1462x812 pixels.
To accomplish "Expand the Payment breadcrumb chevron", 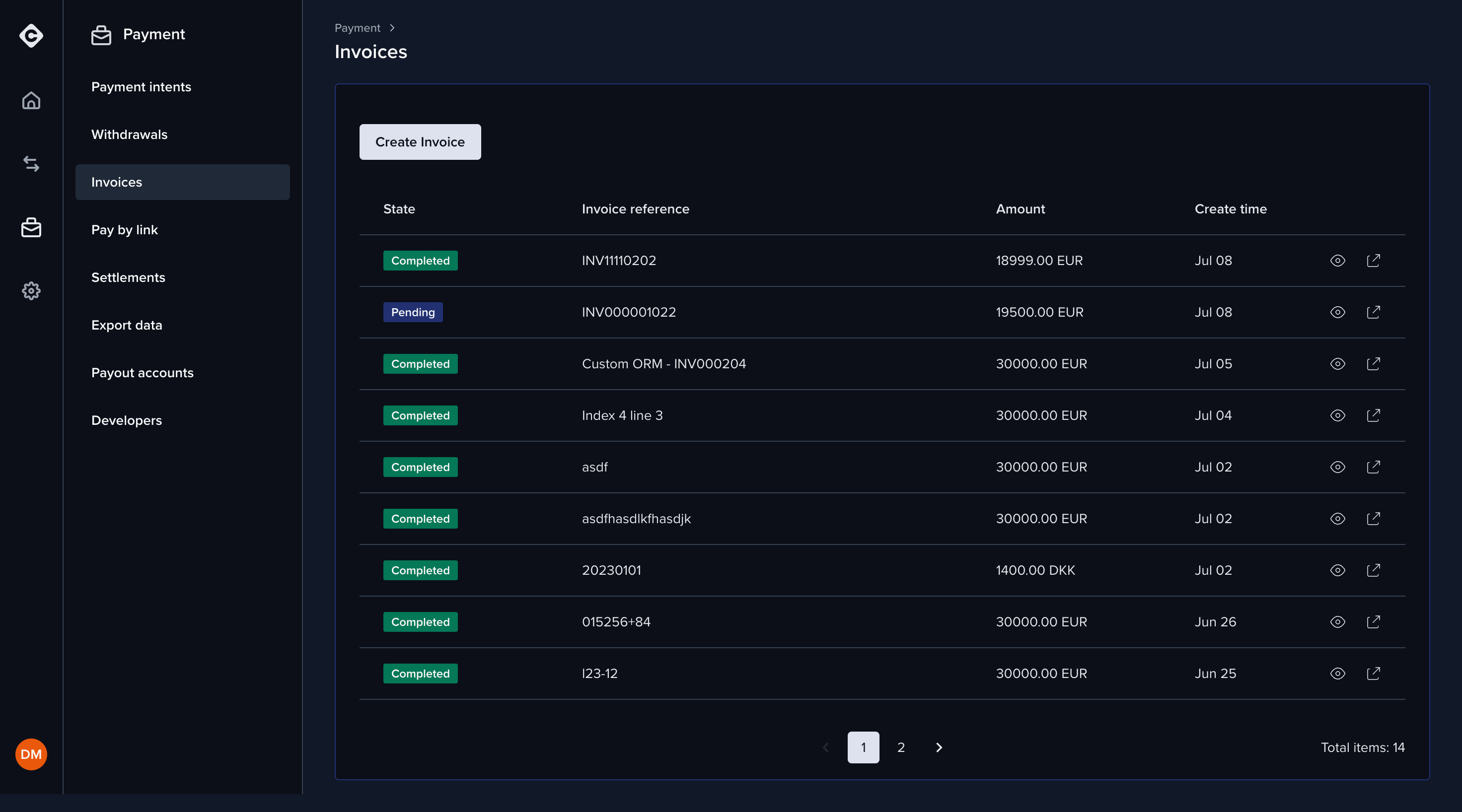I will point(392,27).
